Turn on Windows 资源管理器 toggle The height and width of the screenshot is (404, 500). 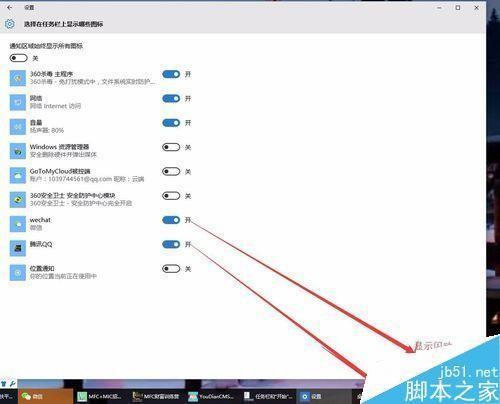[171, 147]
